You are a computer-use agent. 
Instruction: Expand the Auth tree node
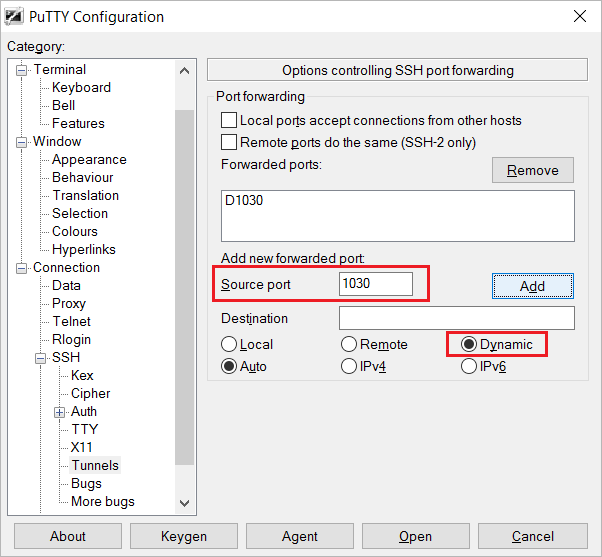pos(59,413)
